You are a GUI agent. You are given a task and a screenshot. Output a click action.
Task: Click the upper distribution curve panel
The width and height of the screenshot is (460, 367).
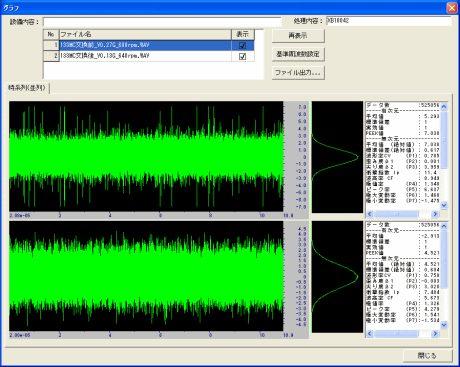[337, 157]
